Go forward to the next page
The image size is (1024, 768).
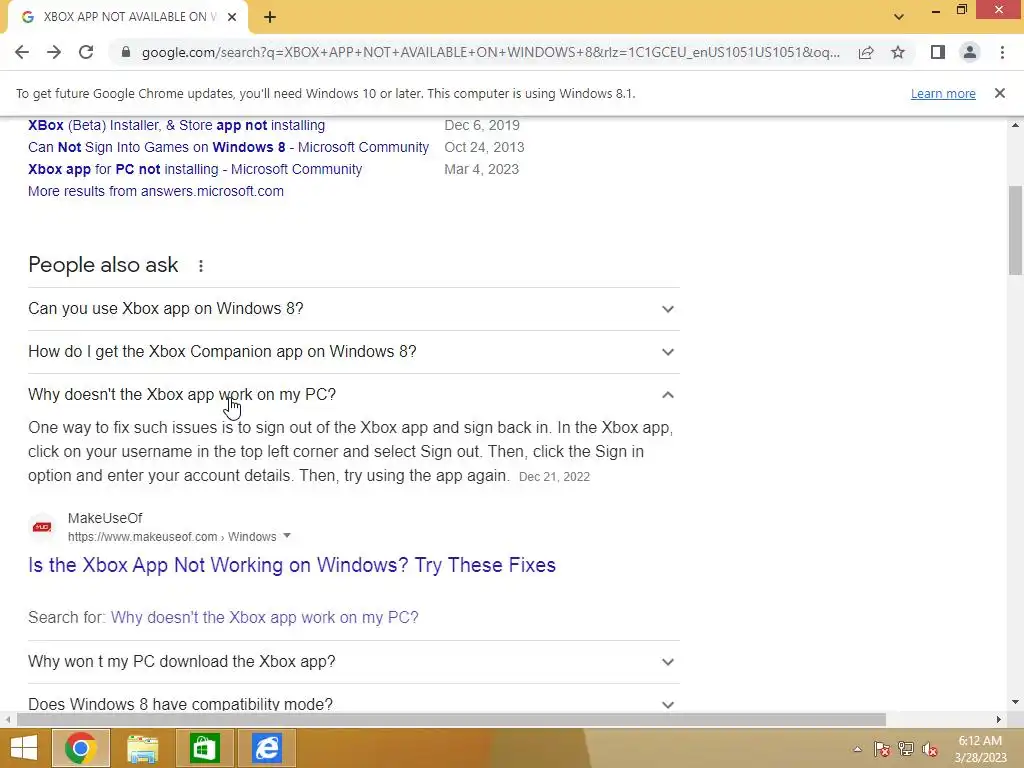(x=54, y=52)
